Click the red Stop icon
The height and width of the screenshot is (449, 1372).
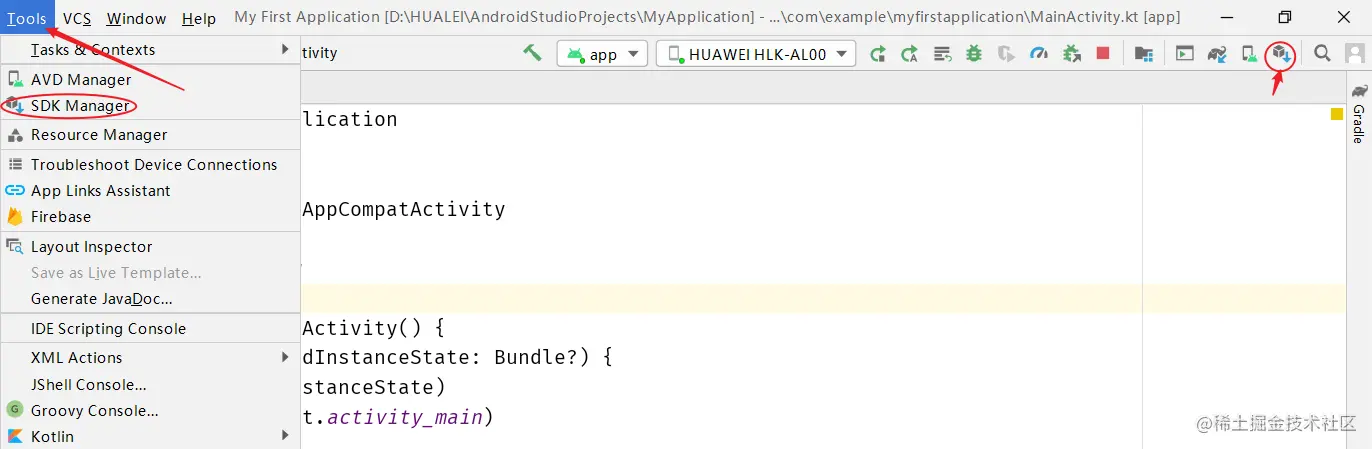tap(1103, 54)
